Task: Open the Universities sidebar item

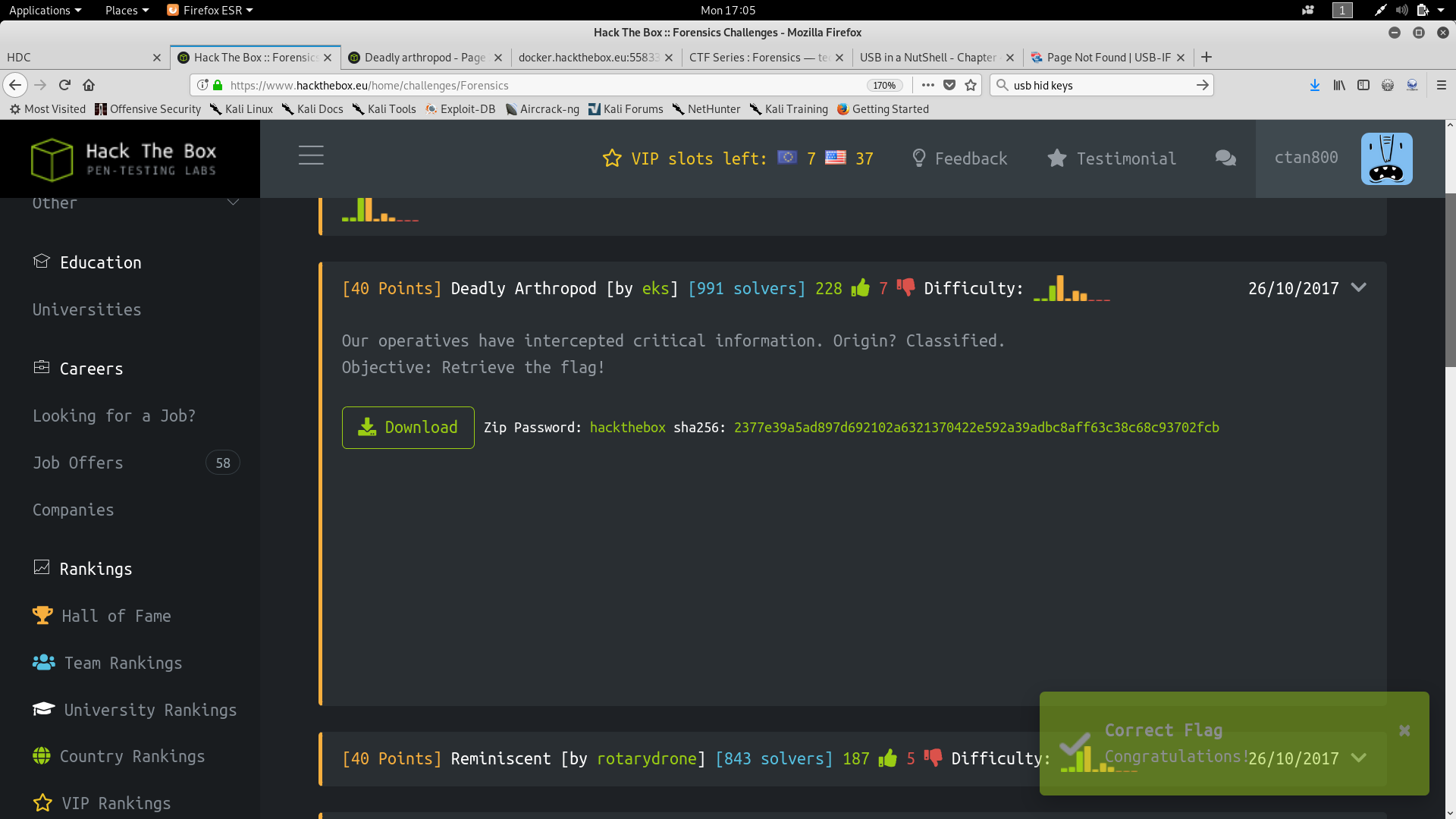Action: click(86, 309)
